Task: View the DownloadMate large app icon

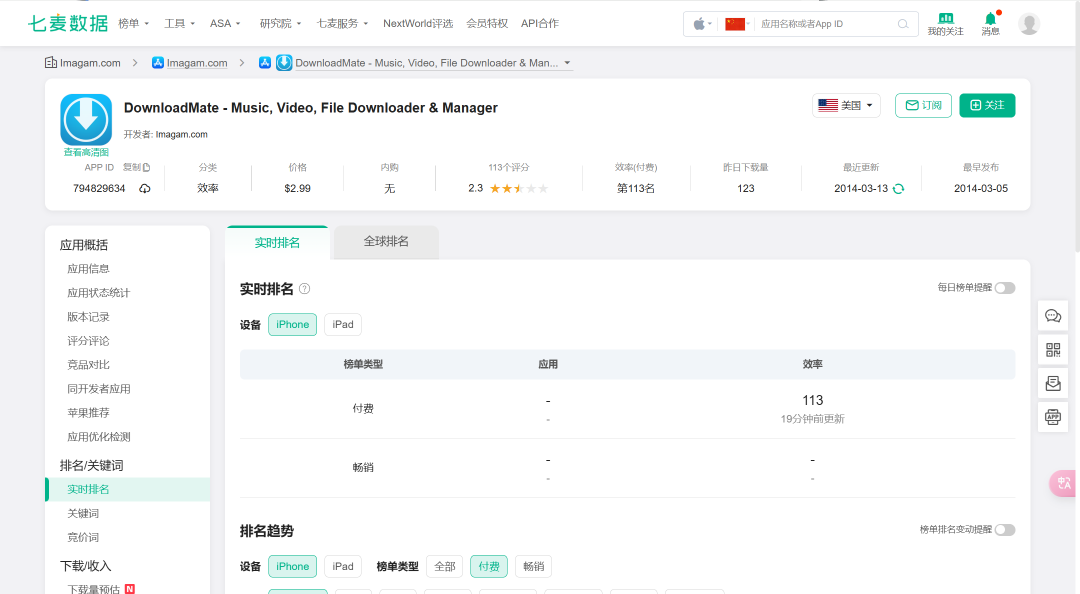Action: [x=86, y=120]
